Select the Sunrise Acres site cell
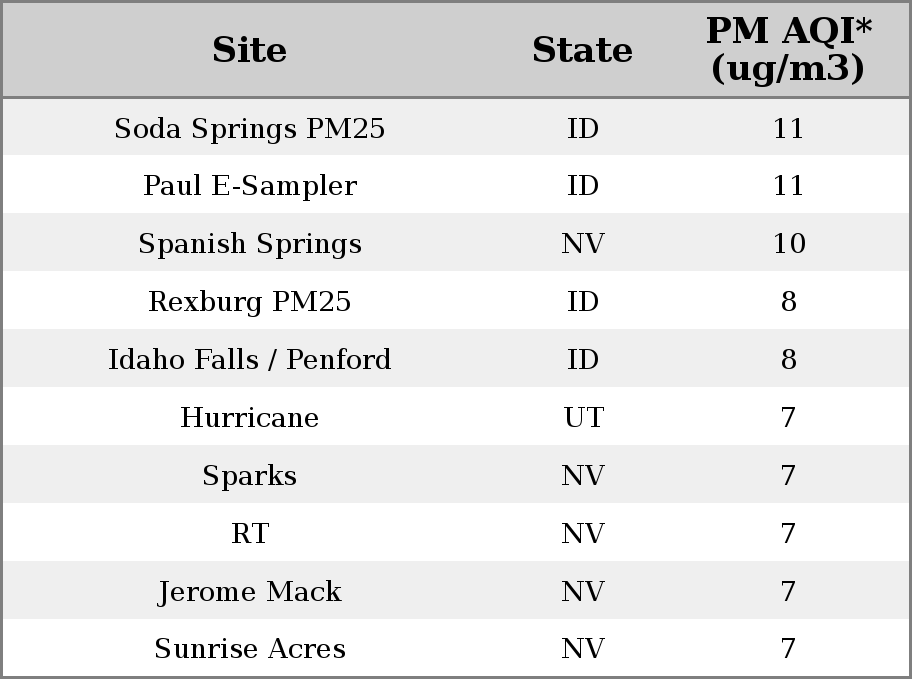 point(250,648)
